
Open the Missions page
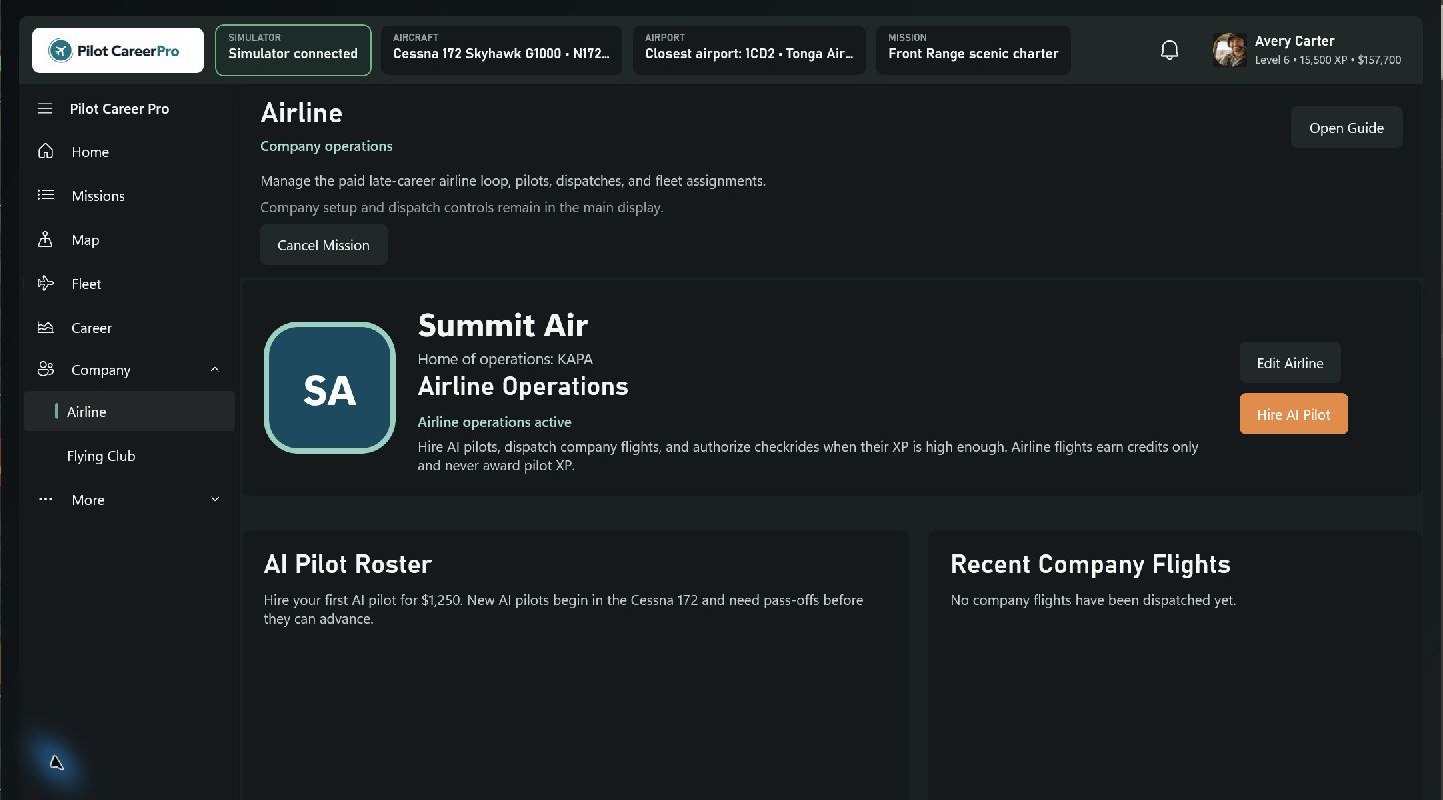tap(129, 196)
